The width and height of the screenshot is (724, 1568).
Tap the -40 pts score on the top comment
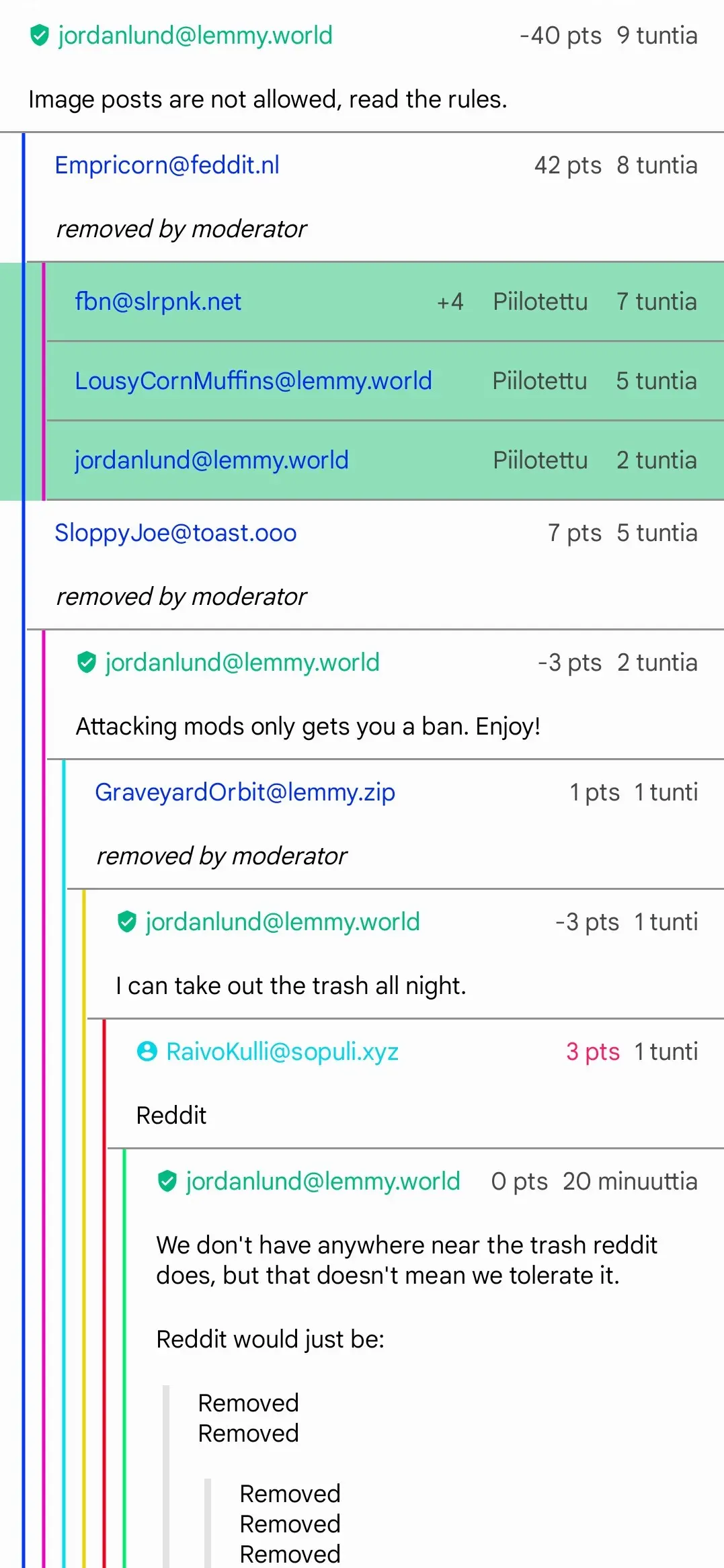[x=560, y=36]
